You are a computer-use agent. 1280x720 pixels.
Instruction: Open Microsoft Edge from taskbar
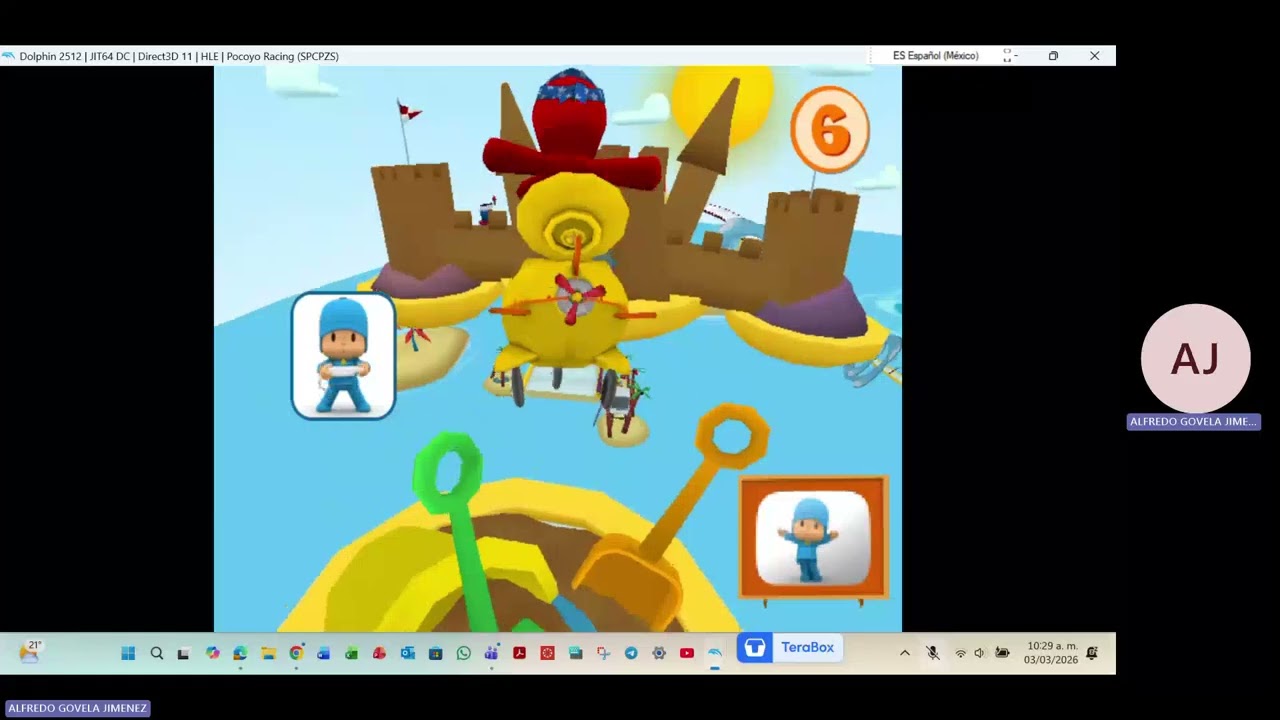tap(240, 653)
